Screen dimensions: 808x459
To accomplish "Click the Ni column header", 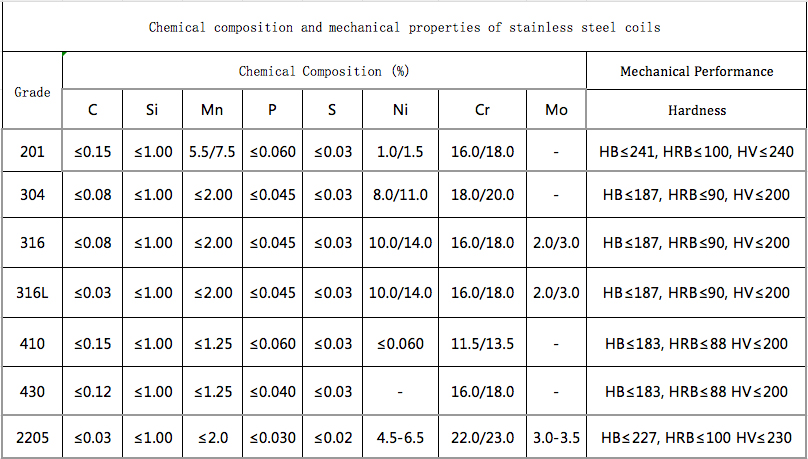I will [x=400, y=110].
